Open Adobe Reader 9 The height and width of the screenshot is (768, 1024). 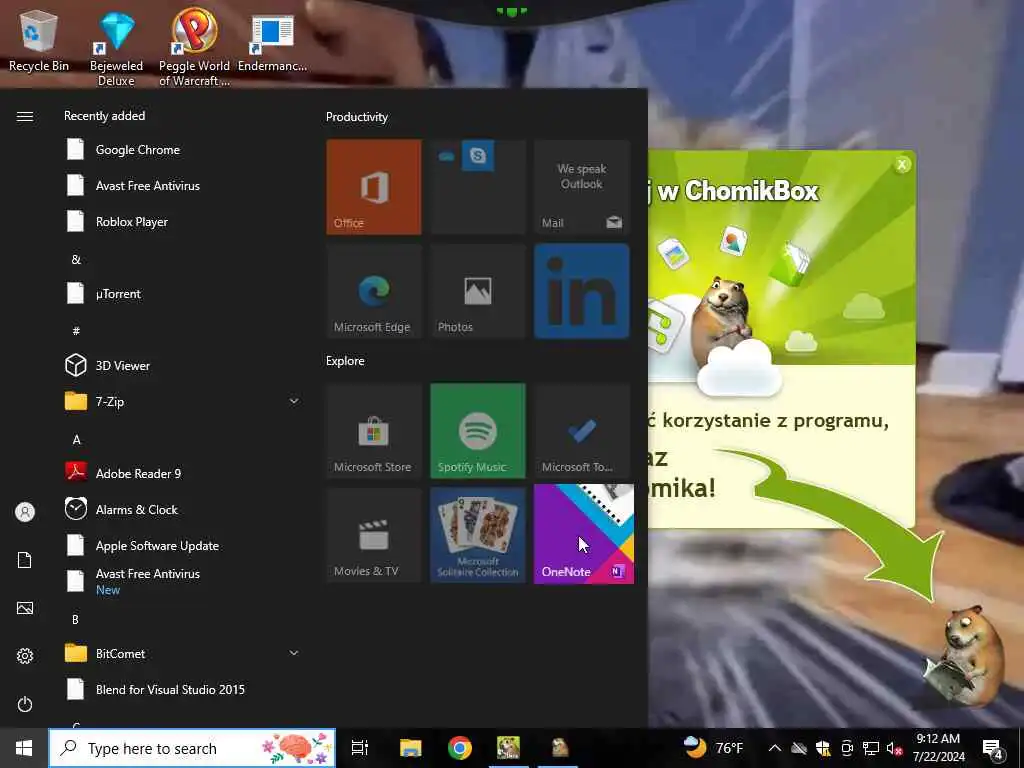(182, 473)
